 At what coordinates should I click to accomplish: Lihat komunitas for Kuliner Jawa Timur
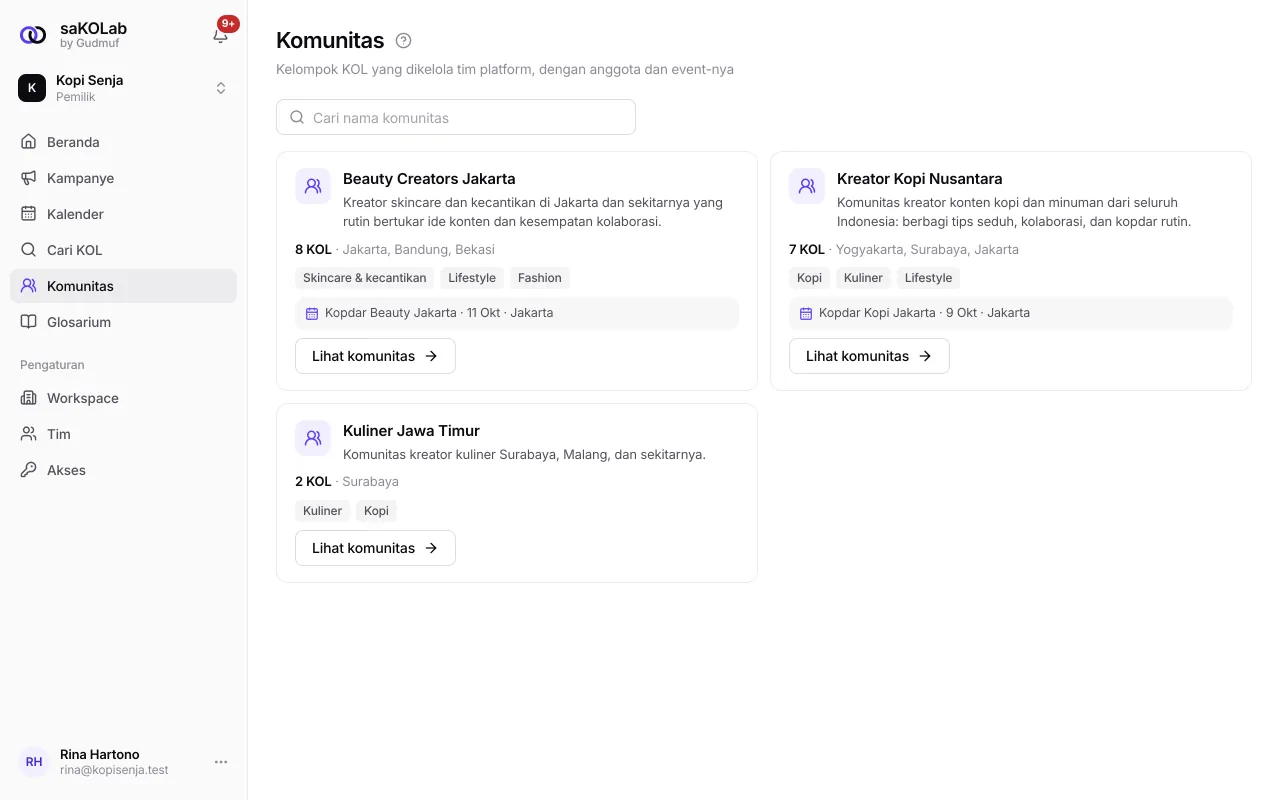[375, 548]
